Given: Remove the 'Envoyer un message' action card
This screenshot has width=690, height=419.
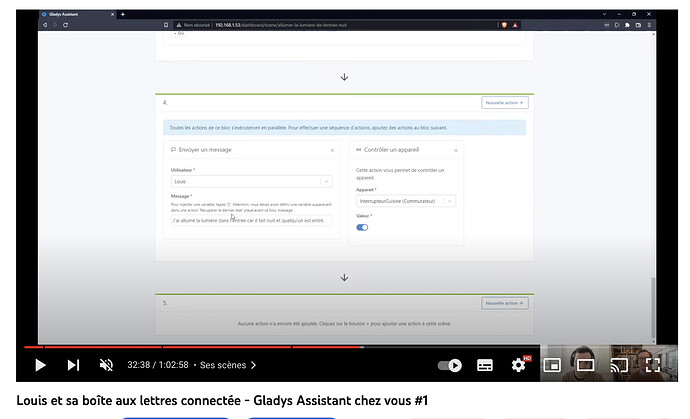Looking at the screenshot, I should tap(332, 150).
